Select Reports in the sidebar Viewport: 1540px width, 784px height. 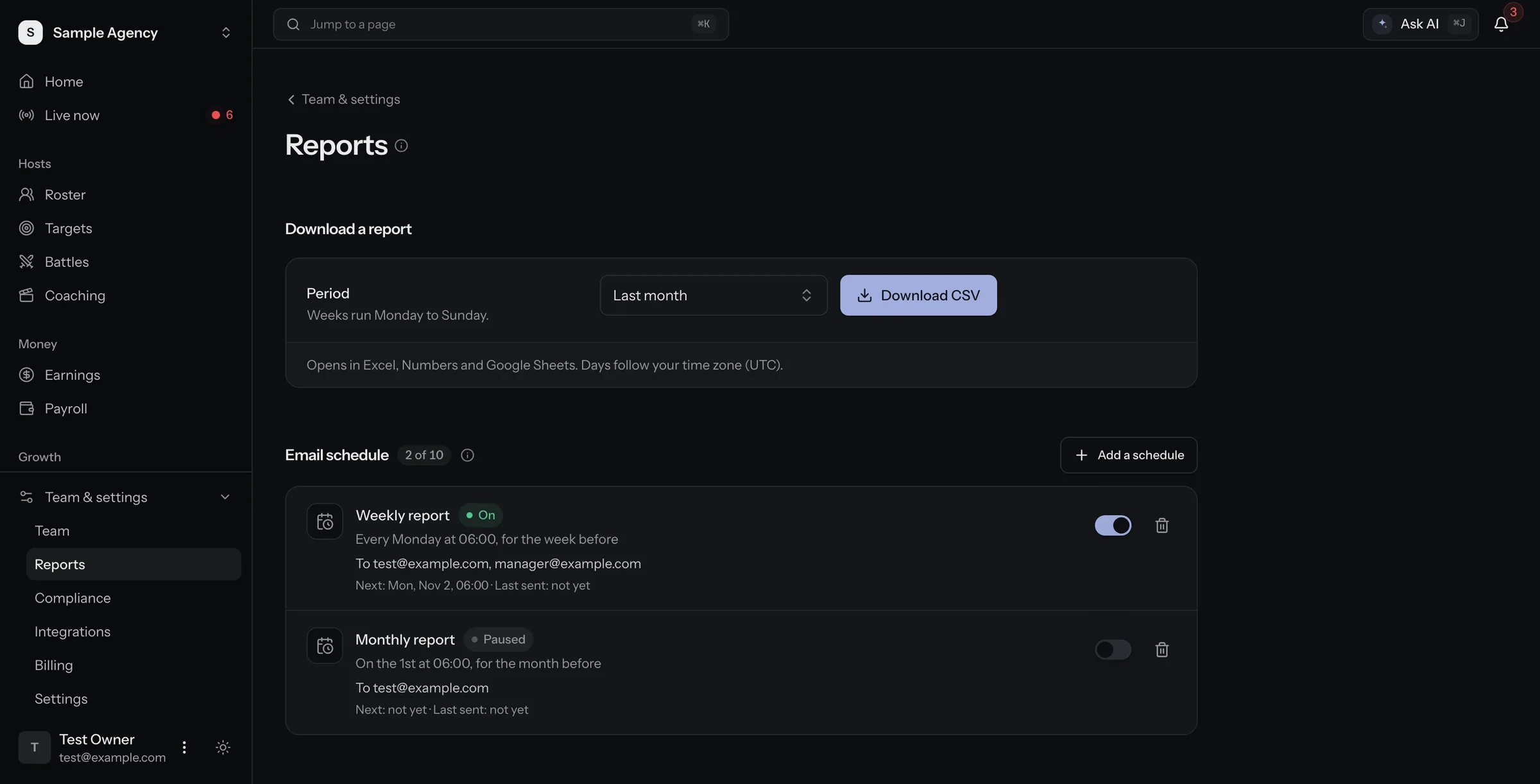pyautogui.click(x=133, y=564)
